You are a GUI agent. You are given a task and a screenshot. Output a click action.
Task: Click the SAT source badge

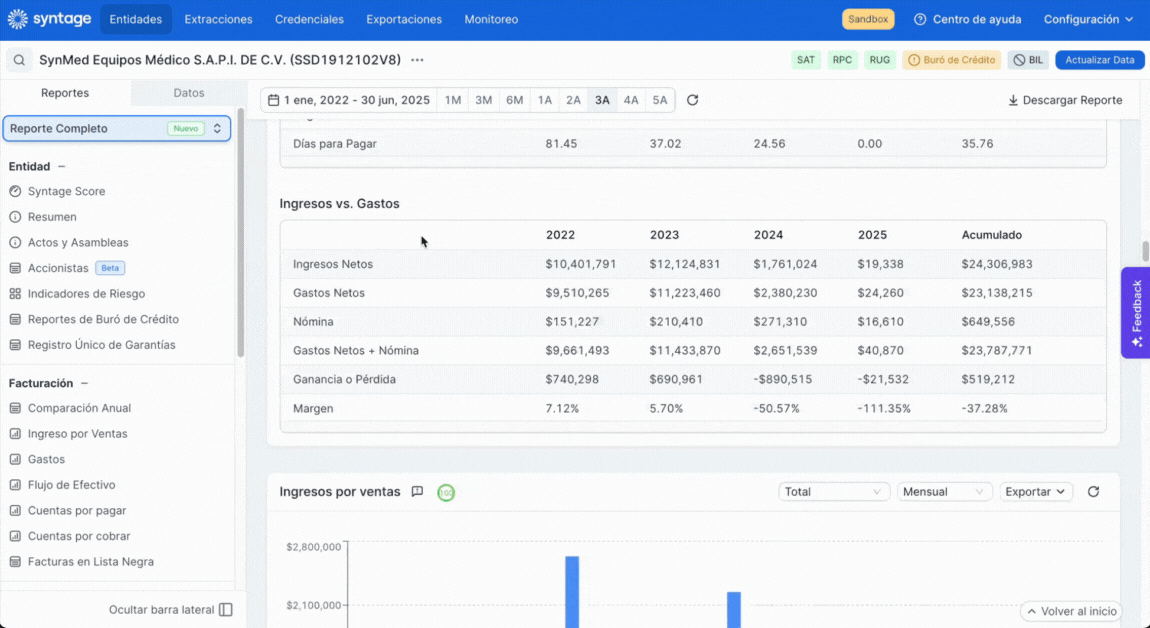pos(806,60)
